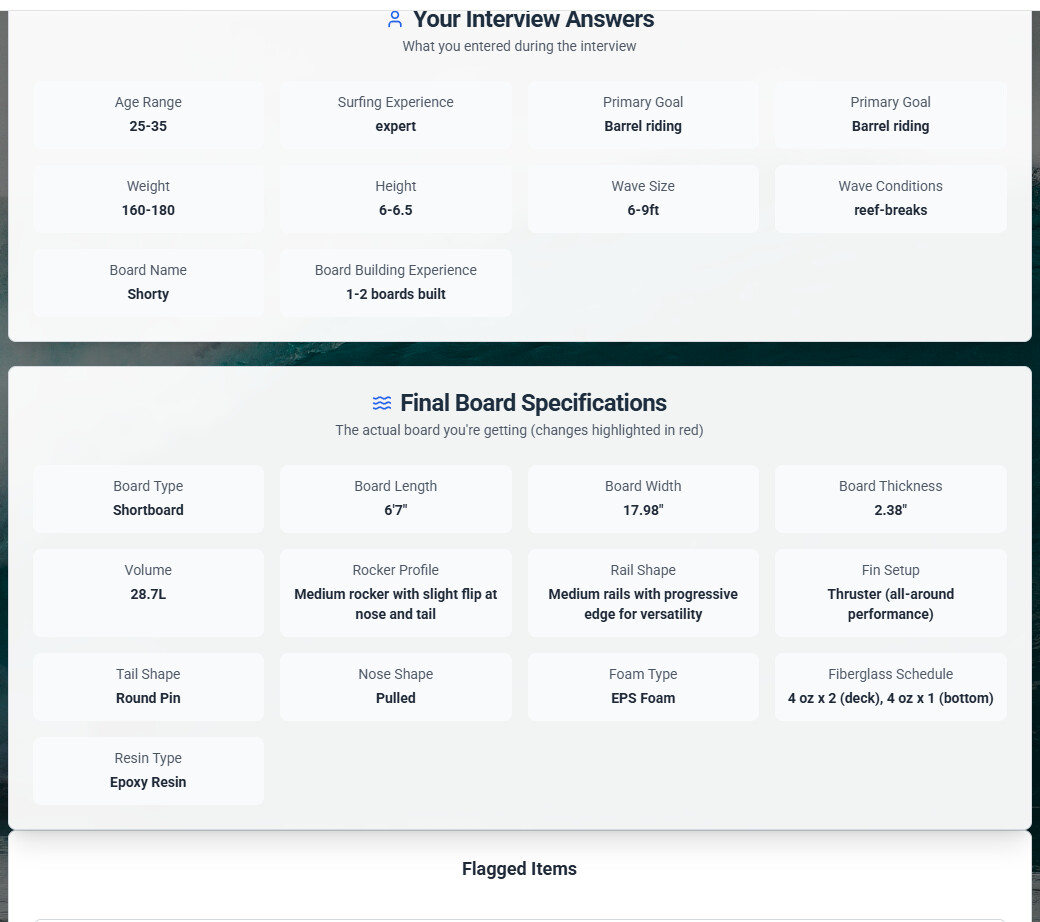Screen dimensions: 1040x922
Task: Select the Resin Type Epoxy Resin card
Action: coord(148,771)
